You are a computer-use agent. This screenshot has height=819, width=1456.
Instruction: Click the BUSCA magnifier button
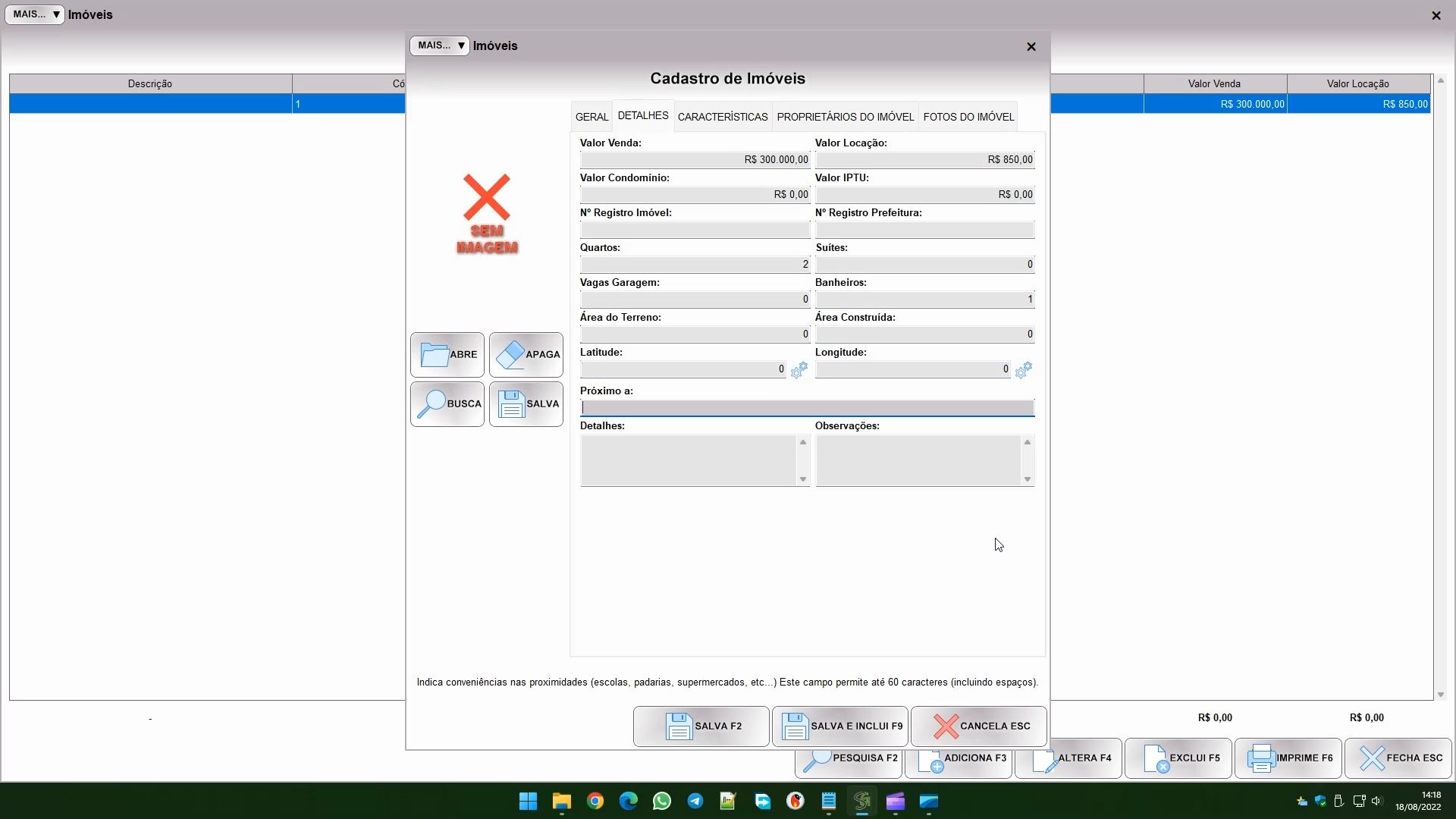click(447, 404)
